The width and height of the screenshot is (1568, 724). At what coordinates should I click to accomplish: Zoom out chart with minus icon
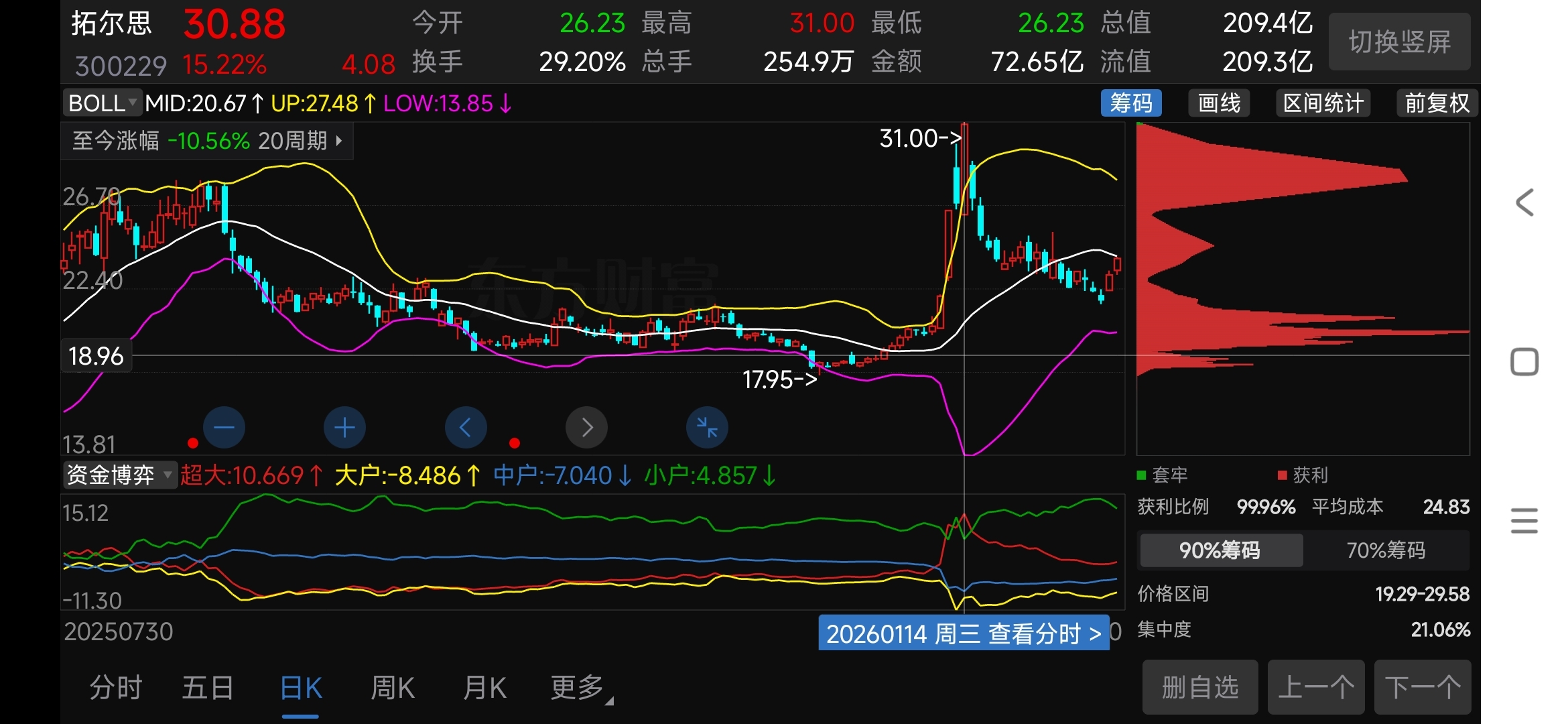coord(224,428)
